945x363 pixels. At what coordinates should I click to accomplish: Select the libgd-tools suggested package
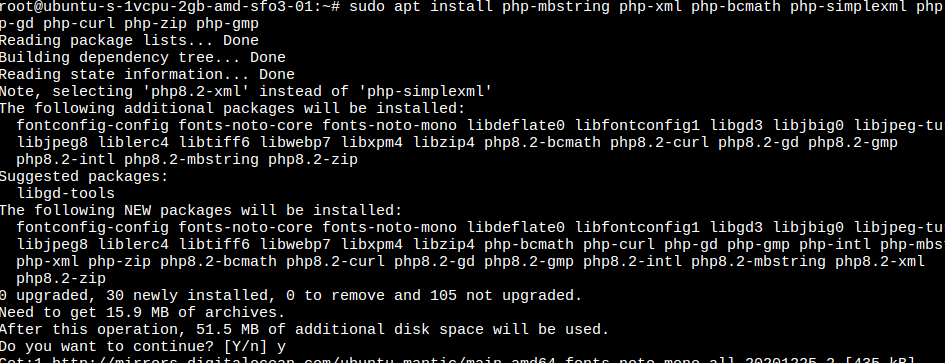(66, 194)
